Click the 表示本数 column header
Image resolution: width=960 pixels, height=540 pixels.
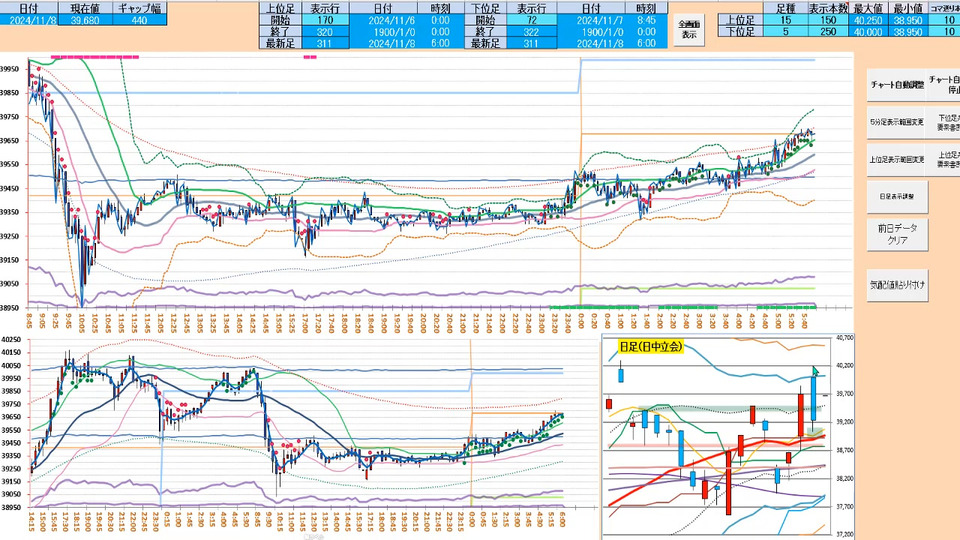point(828,9)
